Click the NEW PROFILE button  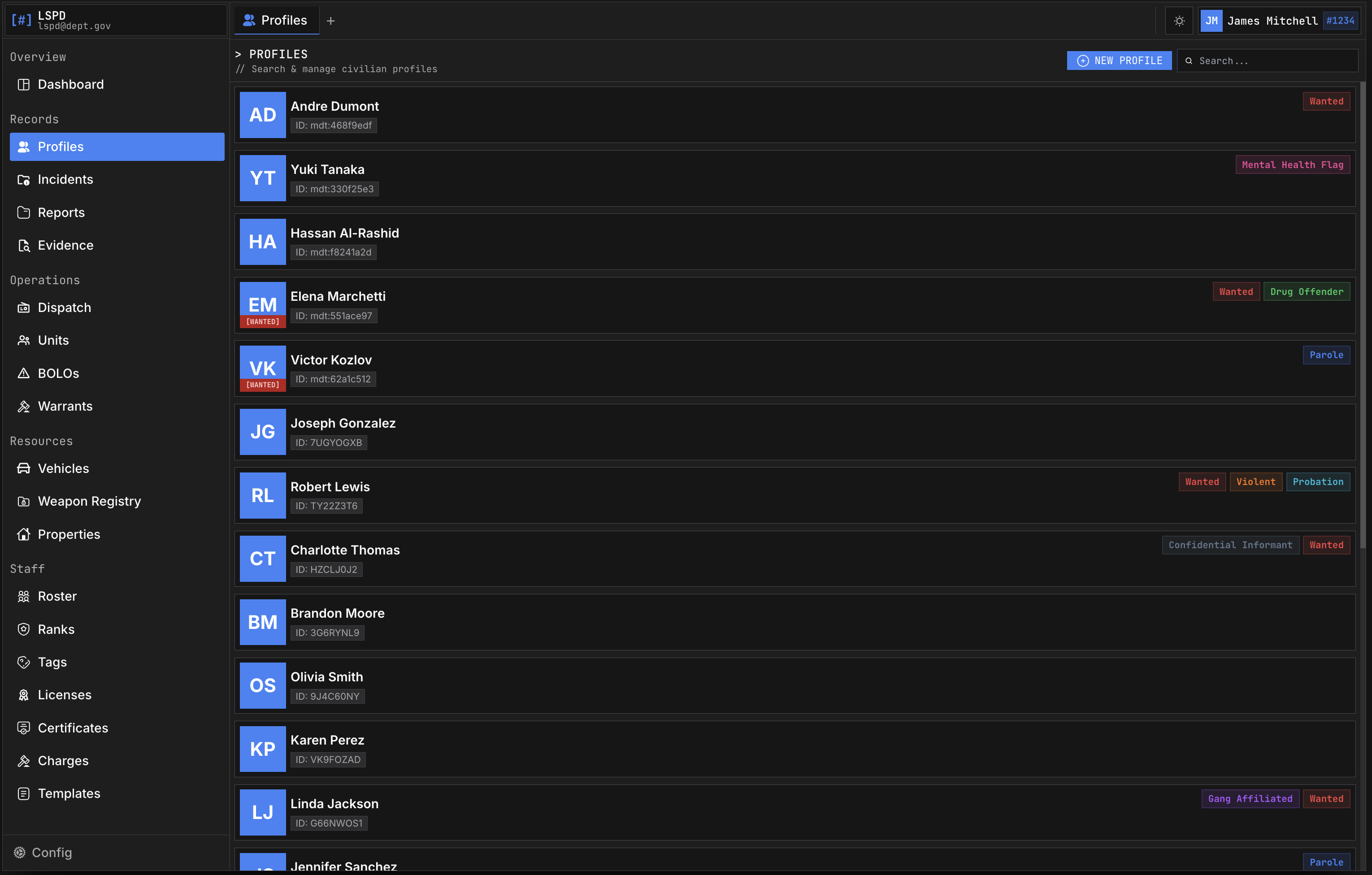tap(1119, 61)
